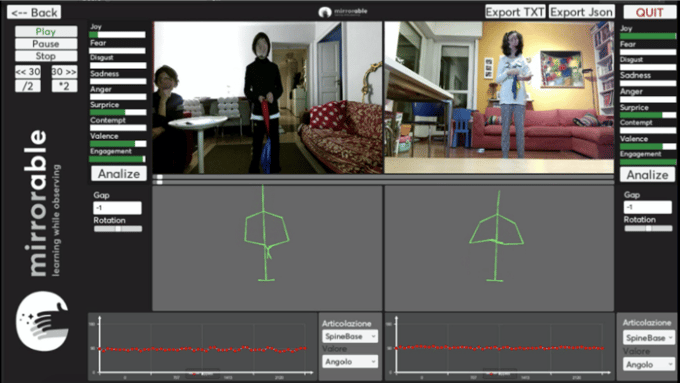Open left Articolazione SpineBase dropdown
The image size is (680, 383).
coord(350,336)
